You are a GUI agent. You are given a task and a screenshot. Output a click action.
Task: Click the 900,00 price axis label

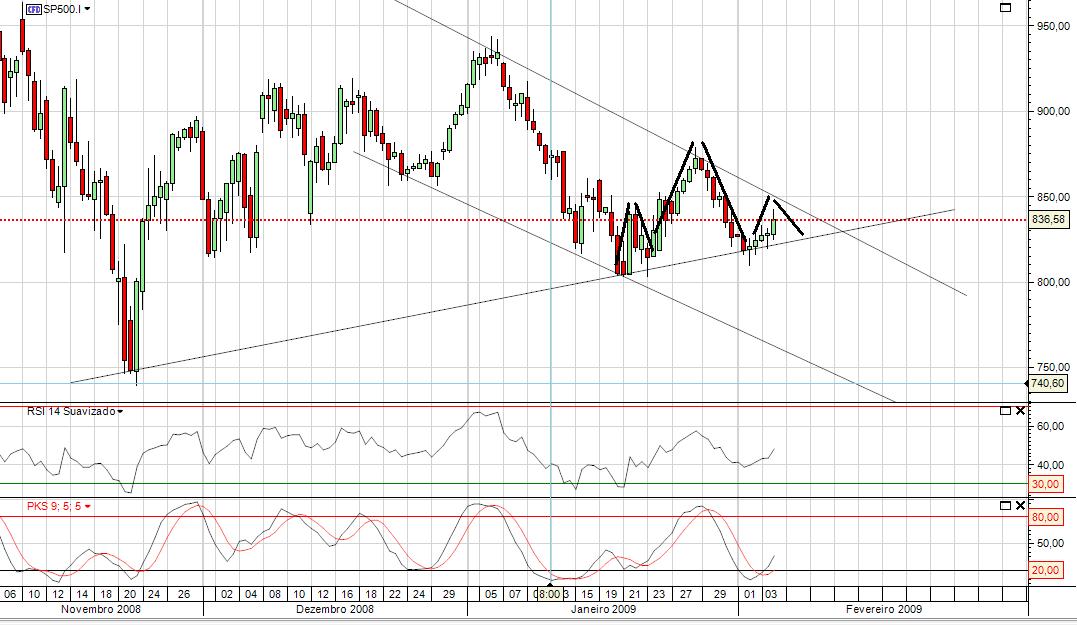pos(1052,111)
